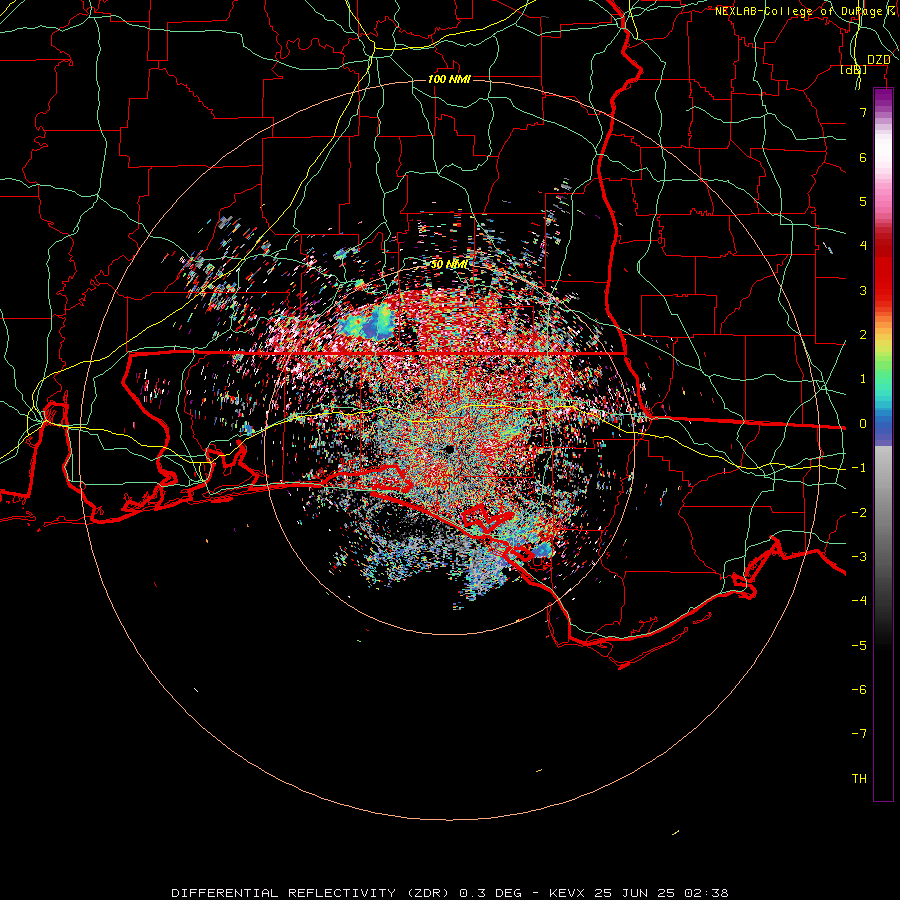This screenshot has width=900, height=900.
Task: Click the [dB] unit label
Action: 854,70
